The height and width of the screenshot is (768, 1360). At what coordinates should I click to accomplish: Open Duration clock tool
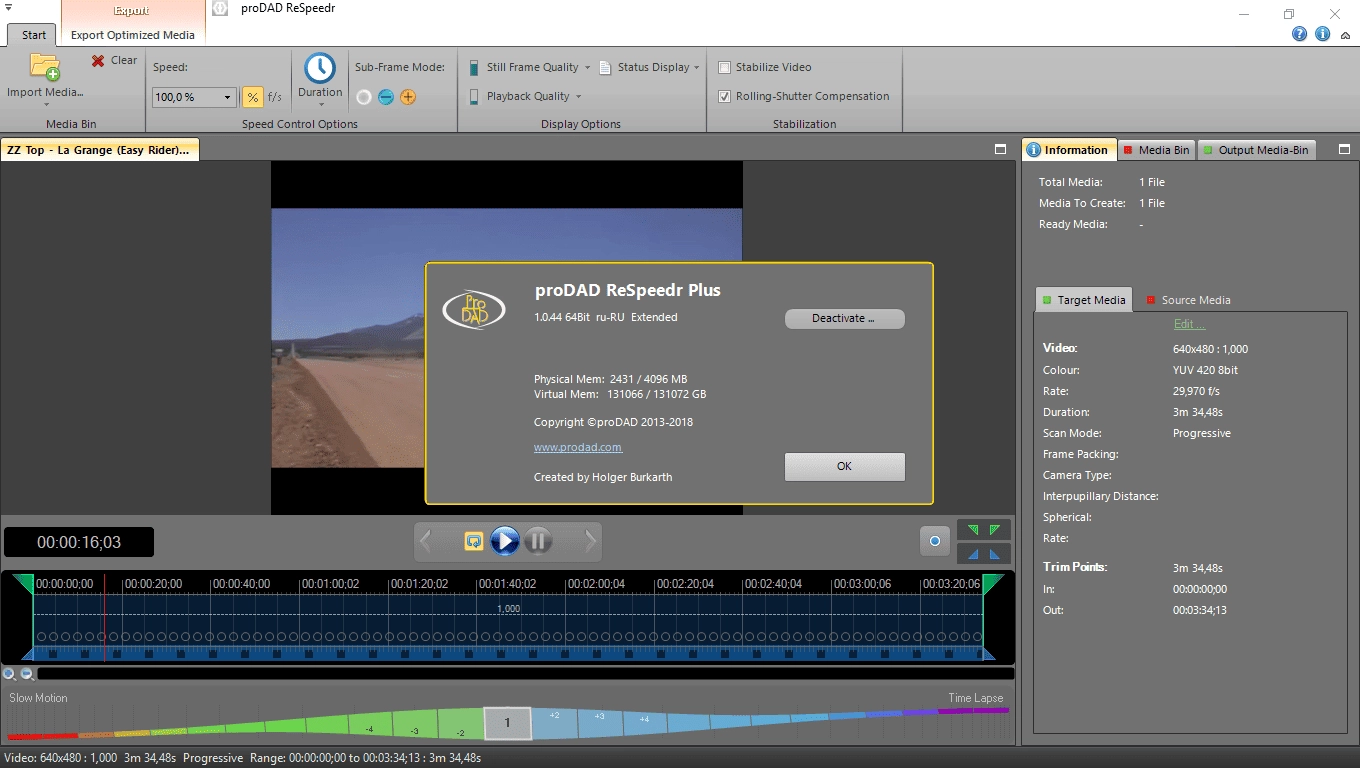[320, 69]
